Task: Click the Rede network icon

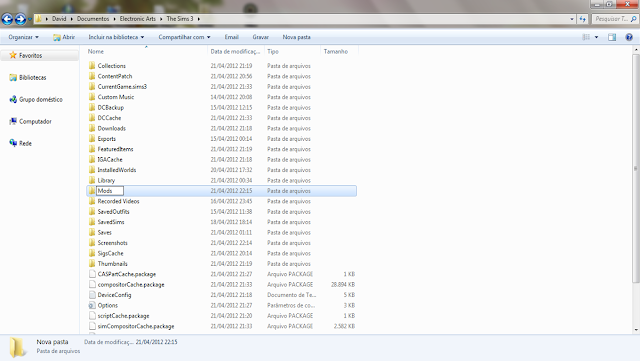Action: [13, 143]
